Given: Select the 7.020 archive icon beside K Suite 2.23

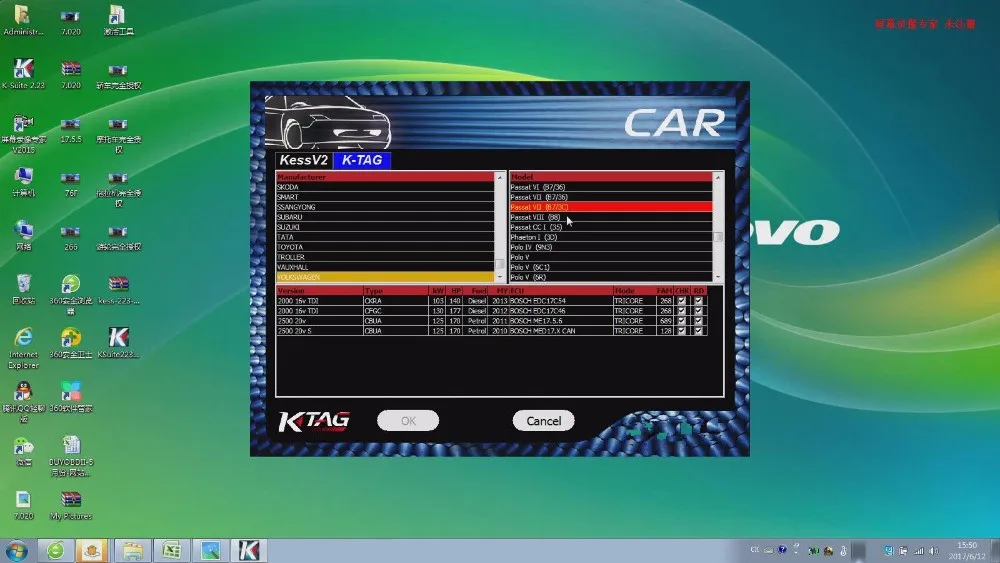Looking at the screenshot, I should [x=71, y=73].
